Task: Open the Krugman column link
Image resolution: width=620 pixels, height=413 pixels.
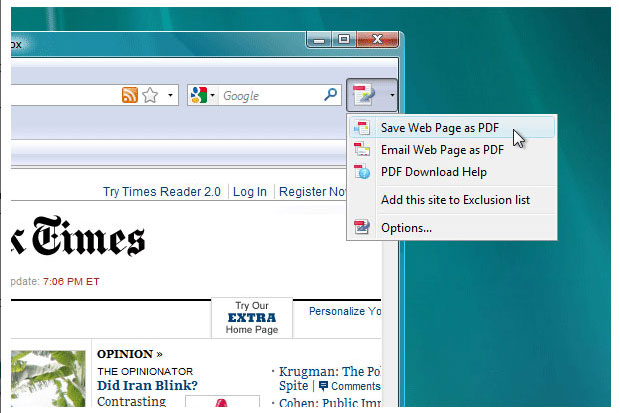Action: click(x=330, y=372)
